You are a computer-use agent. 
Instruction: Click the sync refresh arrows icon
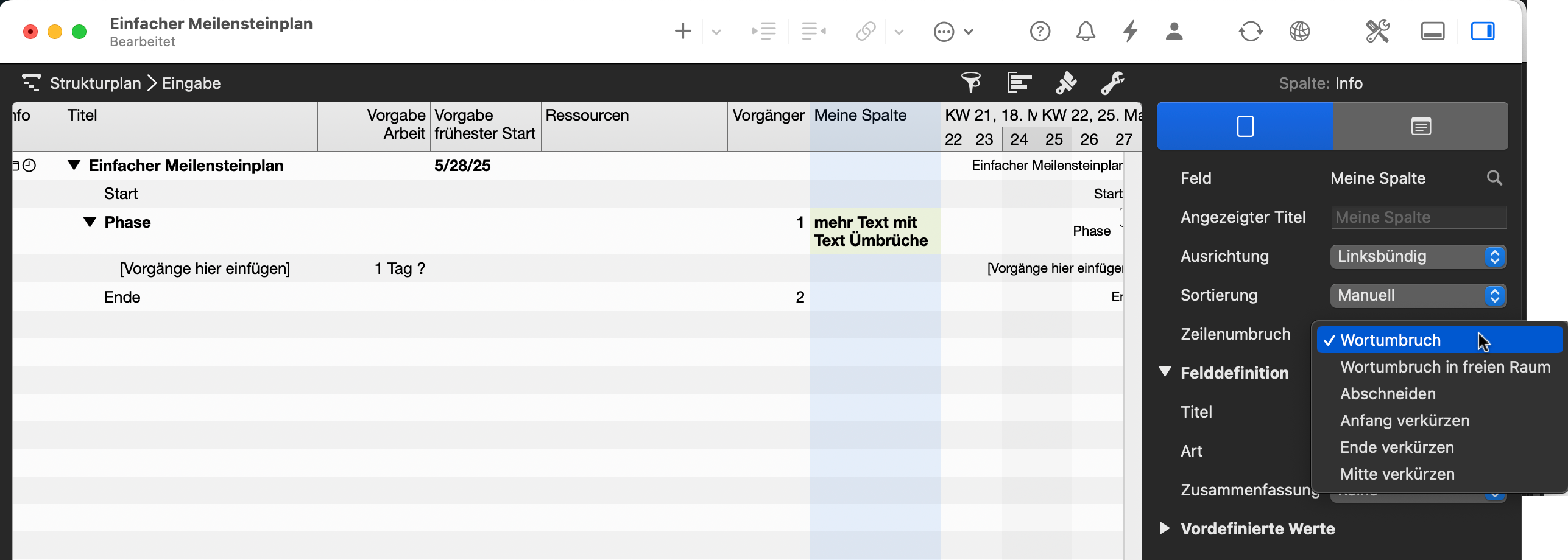(1251, 31)
